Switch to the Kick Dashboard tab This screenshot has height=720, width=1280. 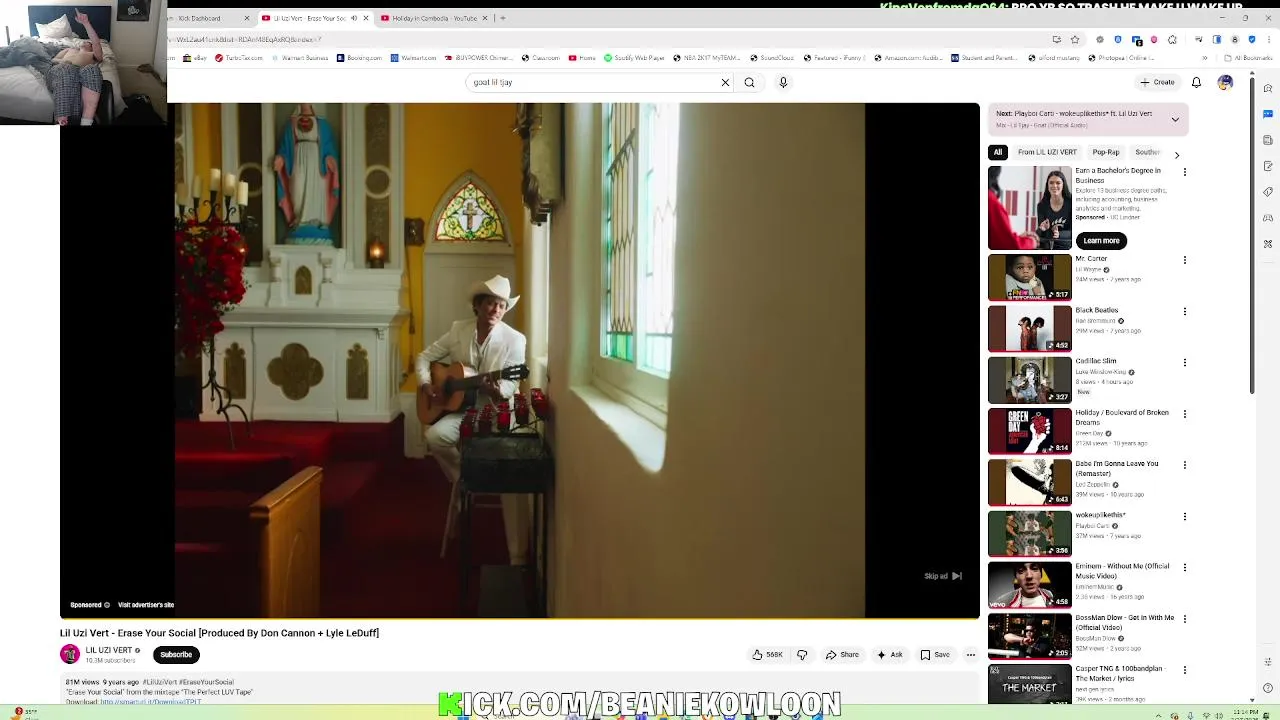(x=206, y=18)
